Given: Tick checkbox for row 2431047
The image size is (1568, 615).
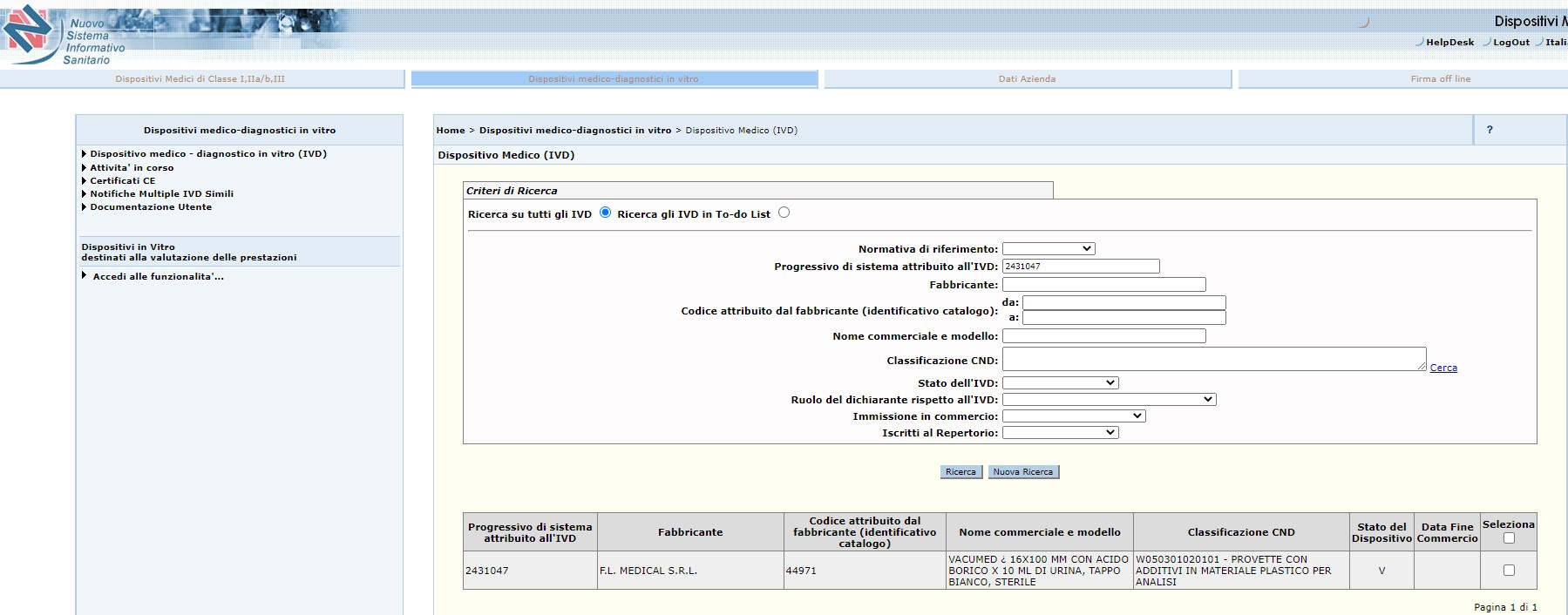Looking at the screenshot, I should point(1509,571).
